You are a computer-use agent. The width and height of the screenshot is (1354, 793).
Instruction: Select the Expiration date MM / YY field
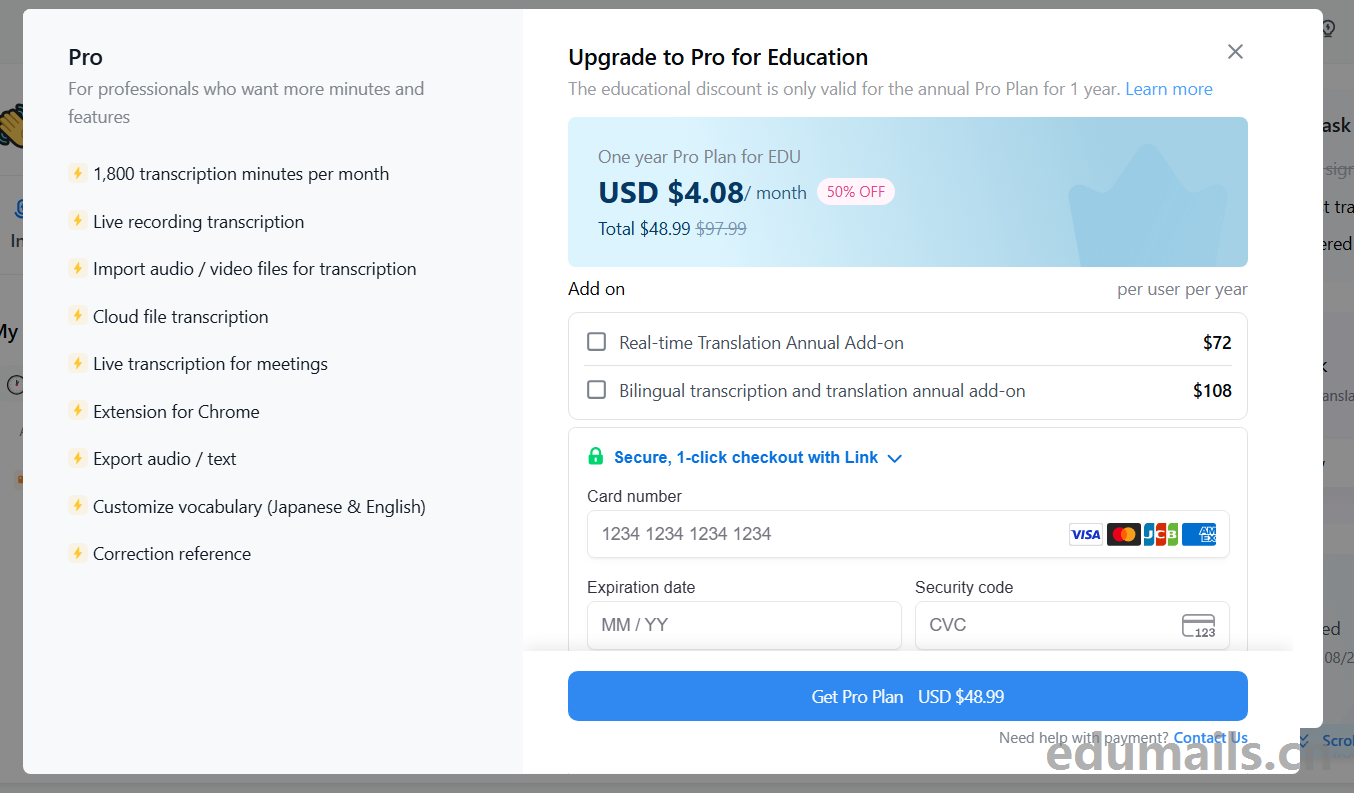pyautogui.click(x=744, y=625)
